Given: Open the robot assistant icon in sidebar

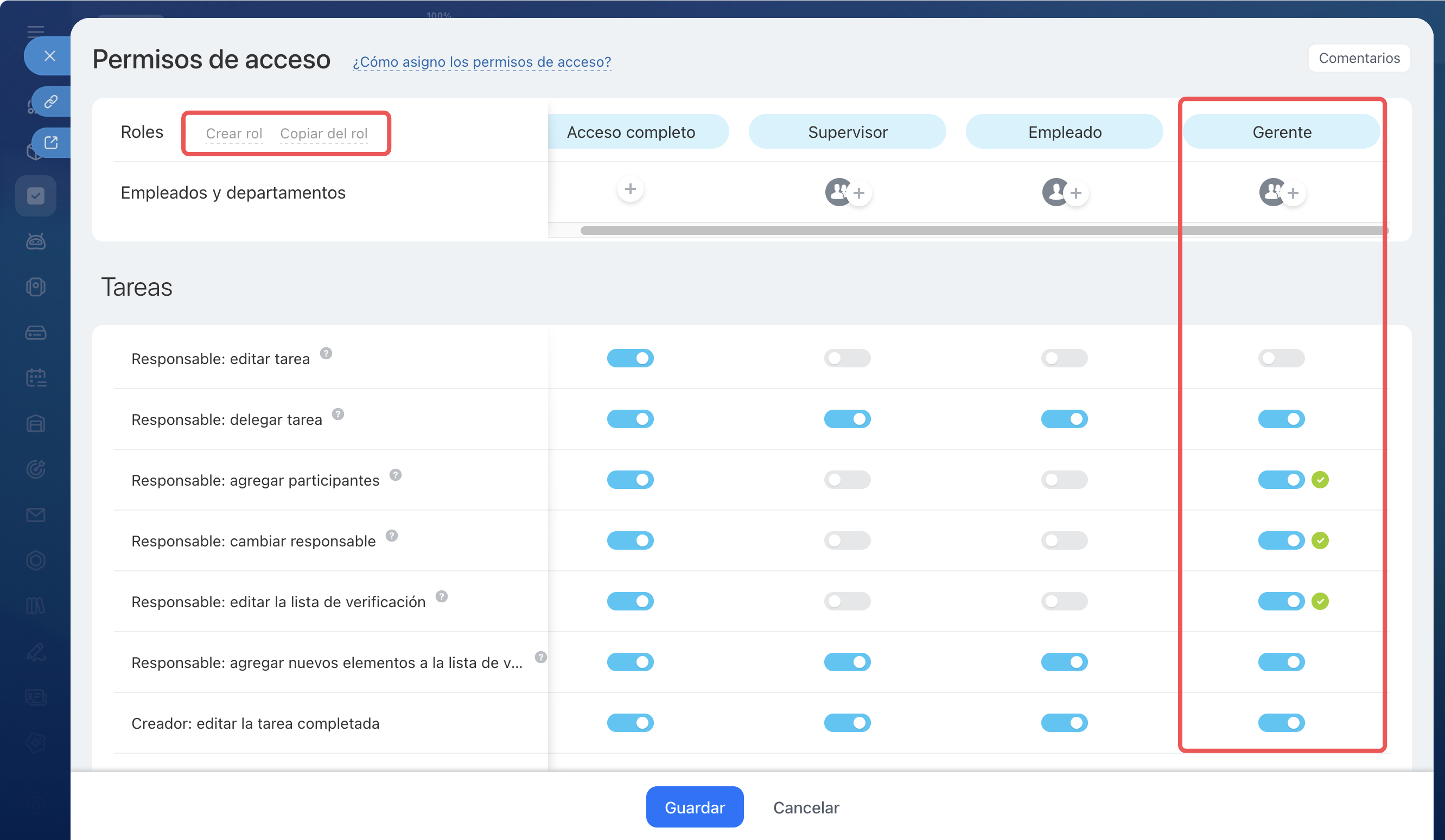Looking at the screenshot, I should coord(36,241).
